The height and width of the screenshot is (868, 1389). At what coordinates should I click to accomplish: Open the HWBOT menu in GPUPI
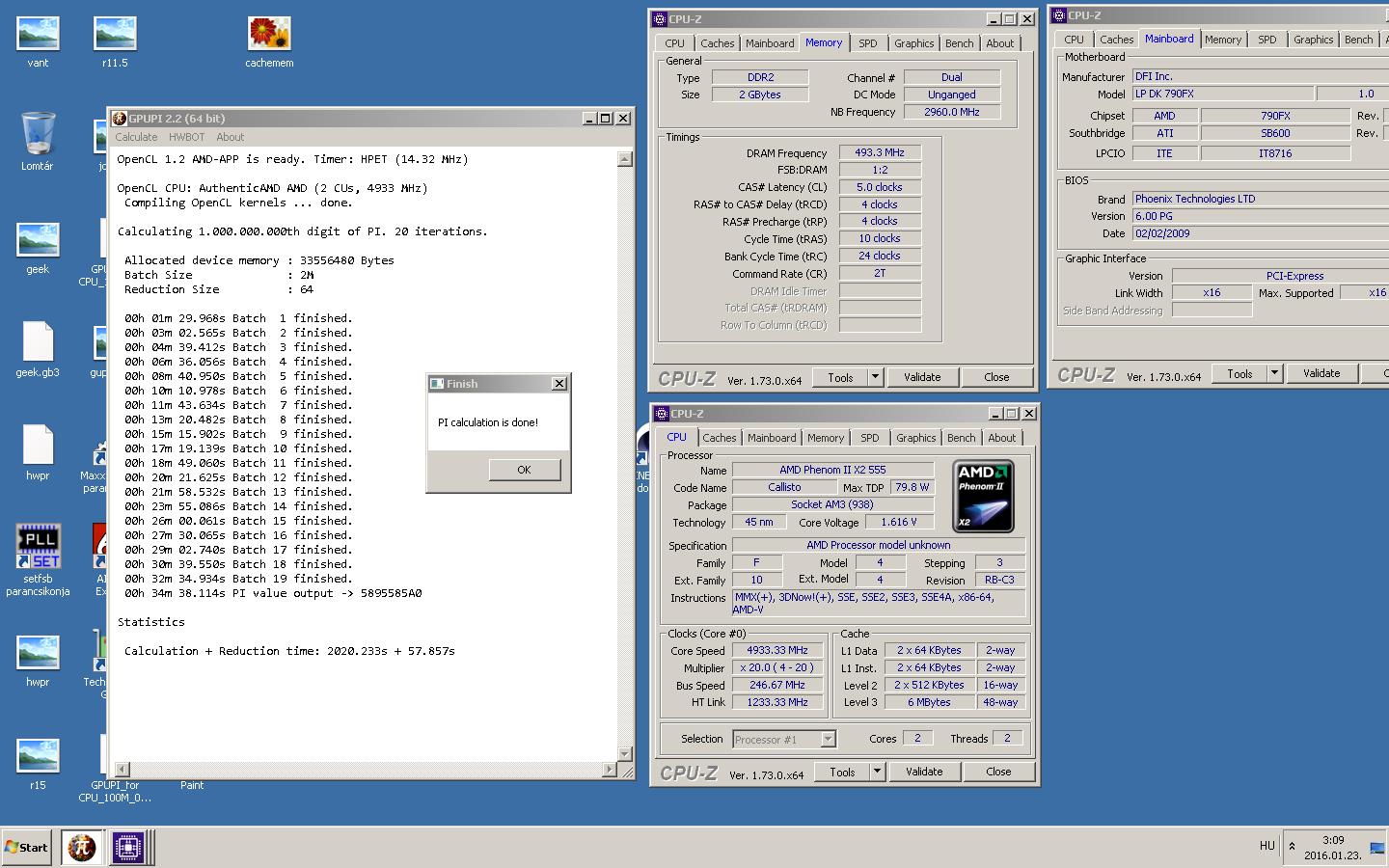tap(186, 137)
